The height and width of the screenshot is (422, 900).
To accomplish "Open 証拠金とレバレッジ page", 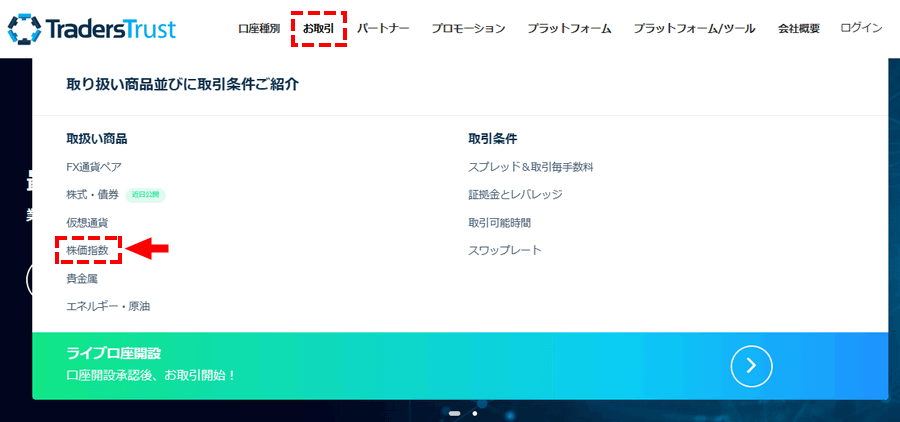I will click(515, 195).
